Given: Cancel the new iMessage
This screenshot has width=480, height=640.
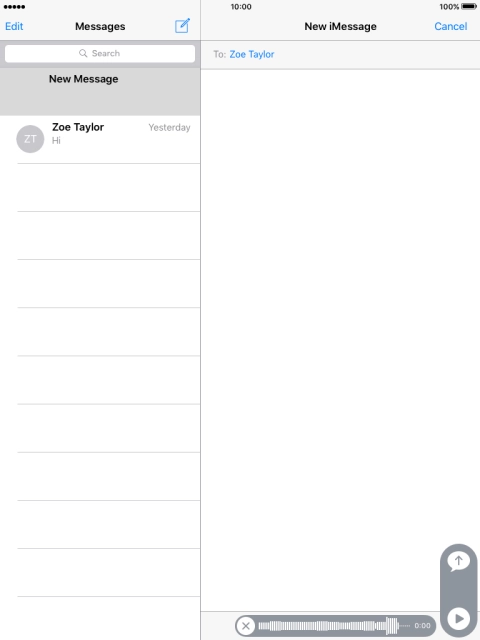Looking at the screenshot, I should (x=450, y=27).
